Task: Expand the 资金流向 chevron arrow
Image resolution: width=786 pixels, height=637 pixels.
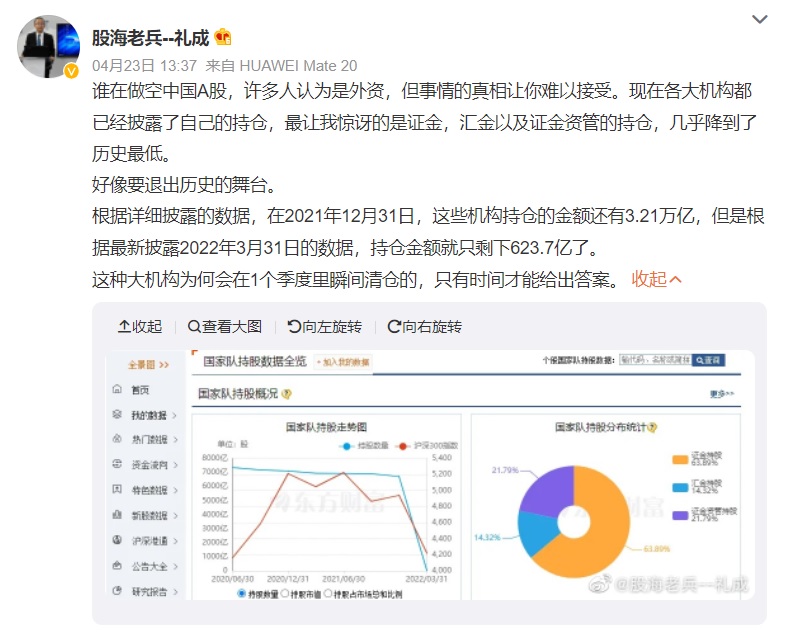Action: coord(175,466)
